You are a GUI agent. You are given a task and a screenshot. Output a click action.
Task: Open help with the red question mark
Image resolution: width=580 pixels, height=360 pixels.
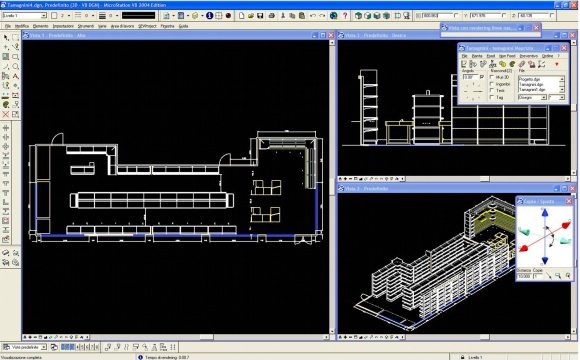pos(345,16)
